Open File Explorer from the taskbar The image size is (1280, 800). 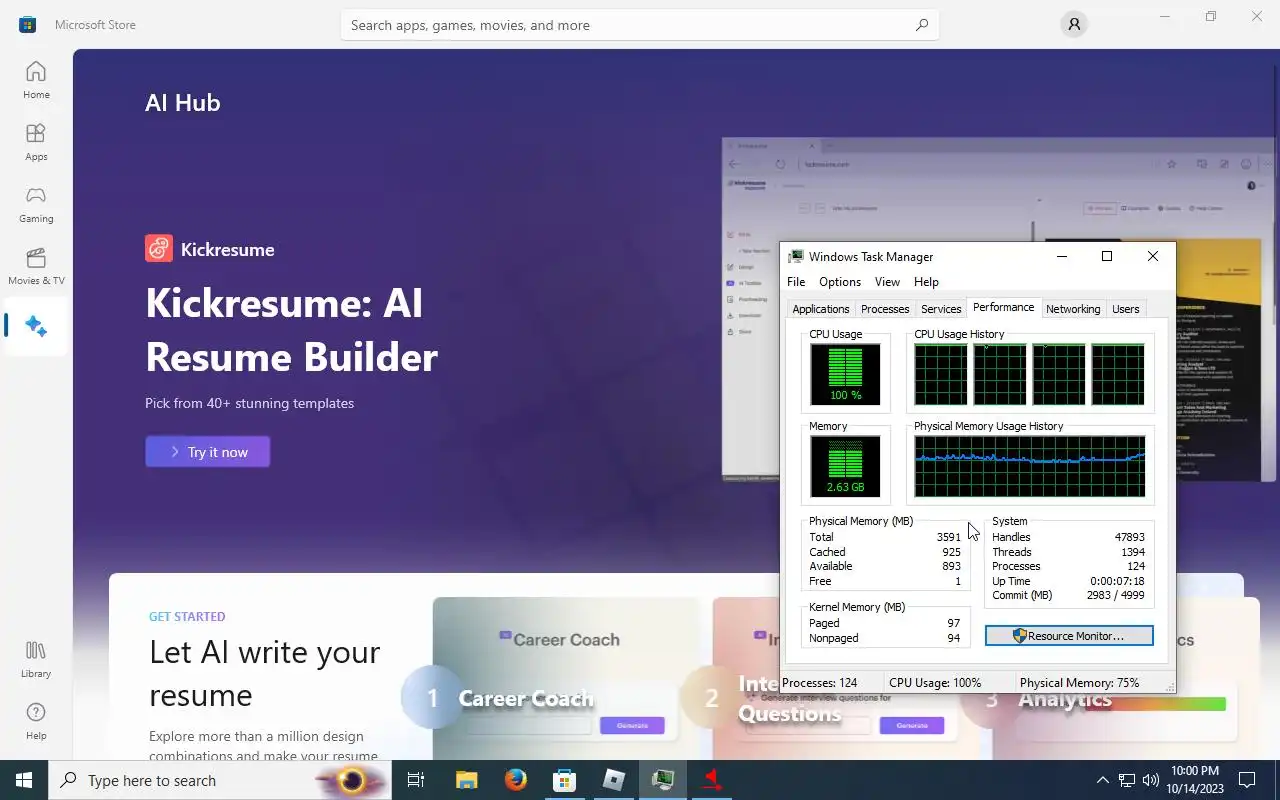coord(467,780)
